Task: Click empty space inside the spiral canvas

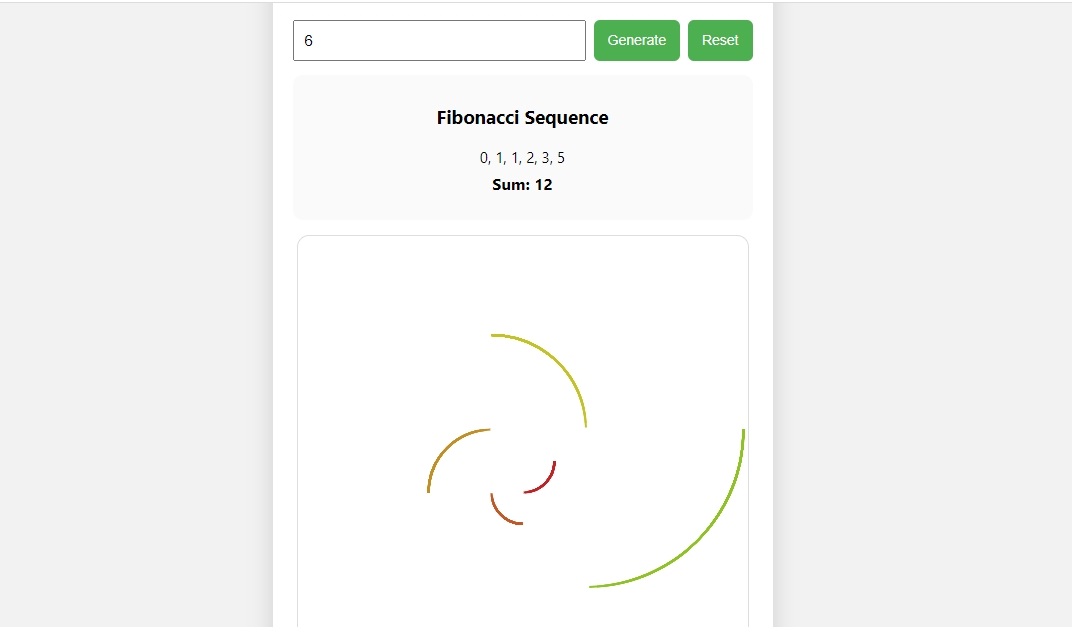Action: click(x=380, y=300)
